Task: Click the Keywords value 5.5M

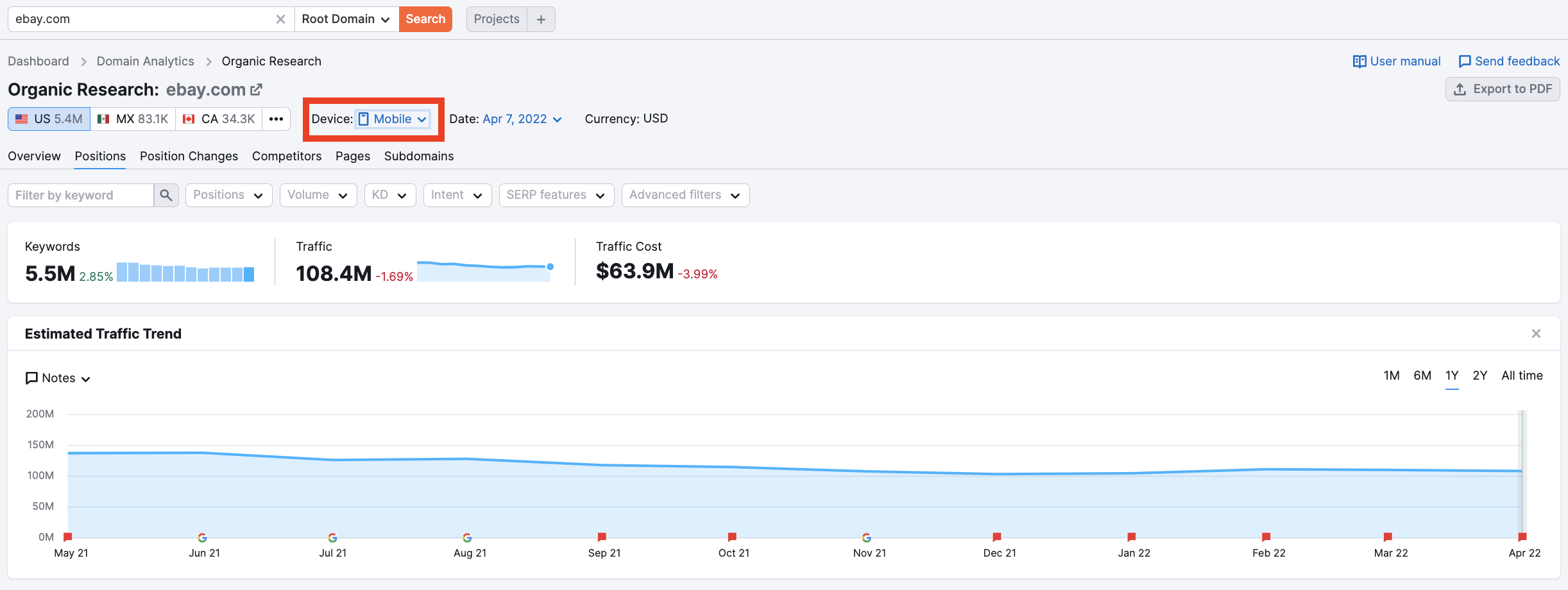Action: (50, 274)
